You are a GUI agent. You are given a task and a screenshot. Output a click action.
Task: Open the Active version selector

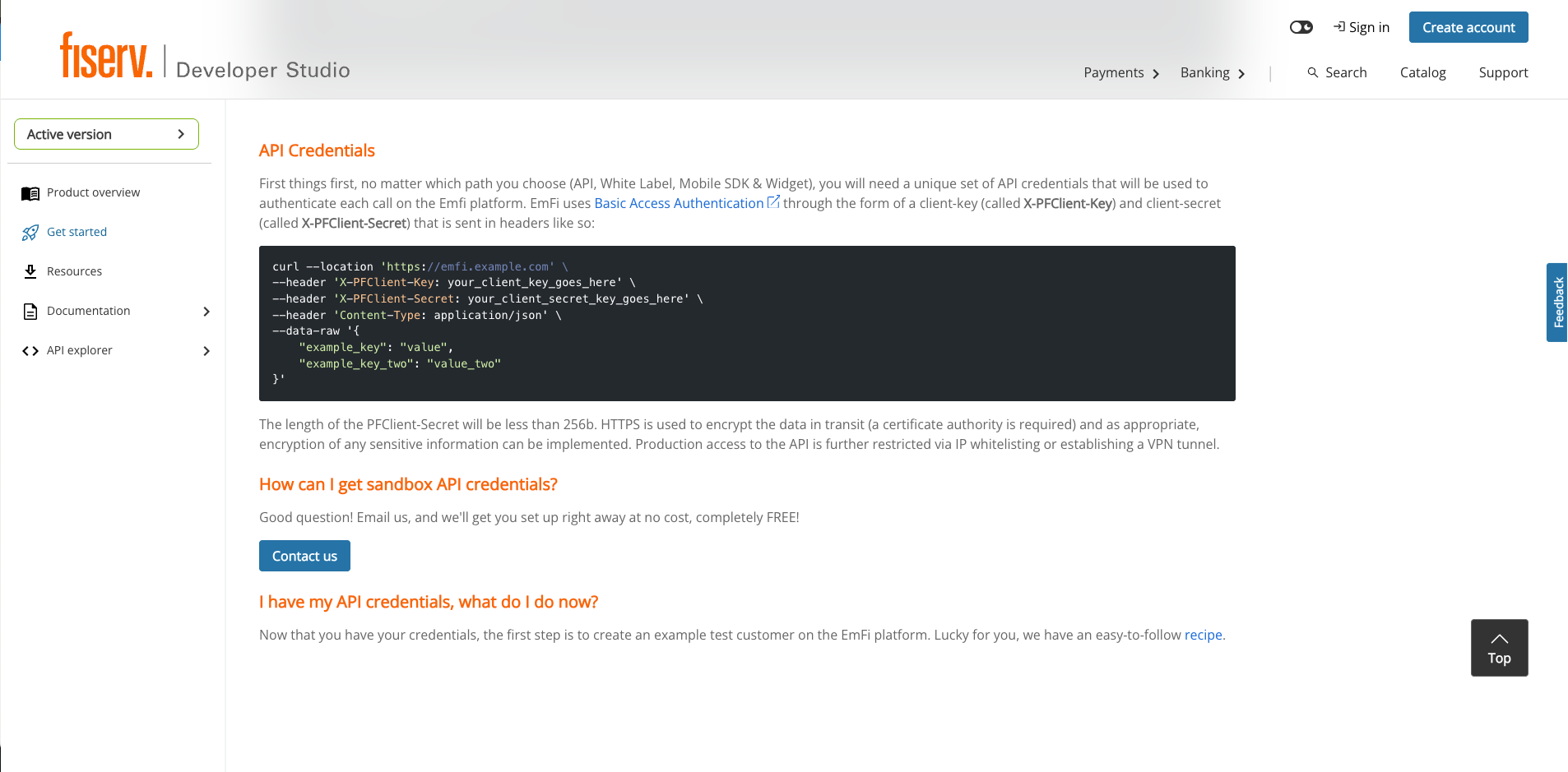tap(105, 133)
